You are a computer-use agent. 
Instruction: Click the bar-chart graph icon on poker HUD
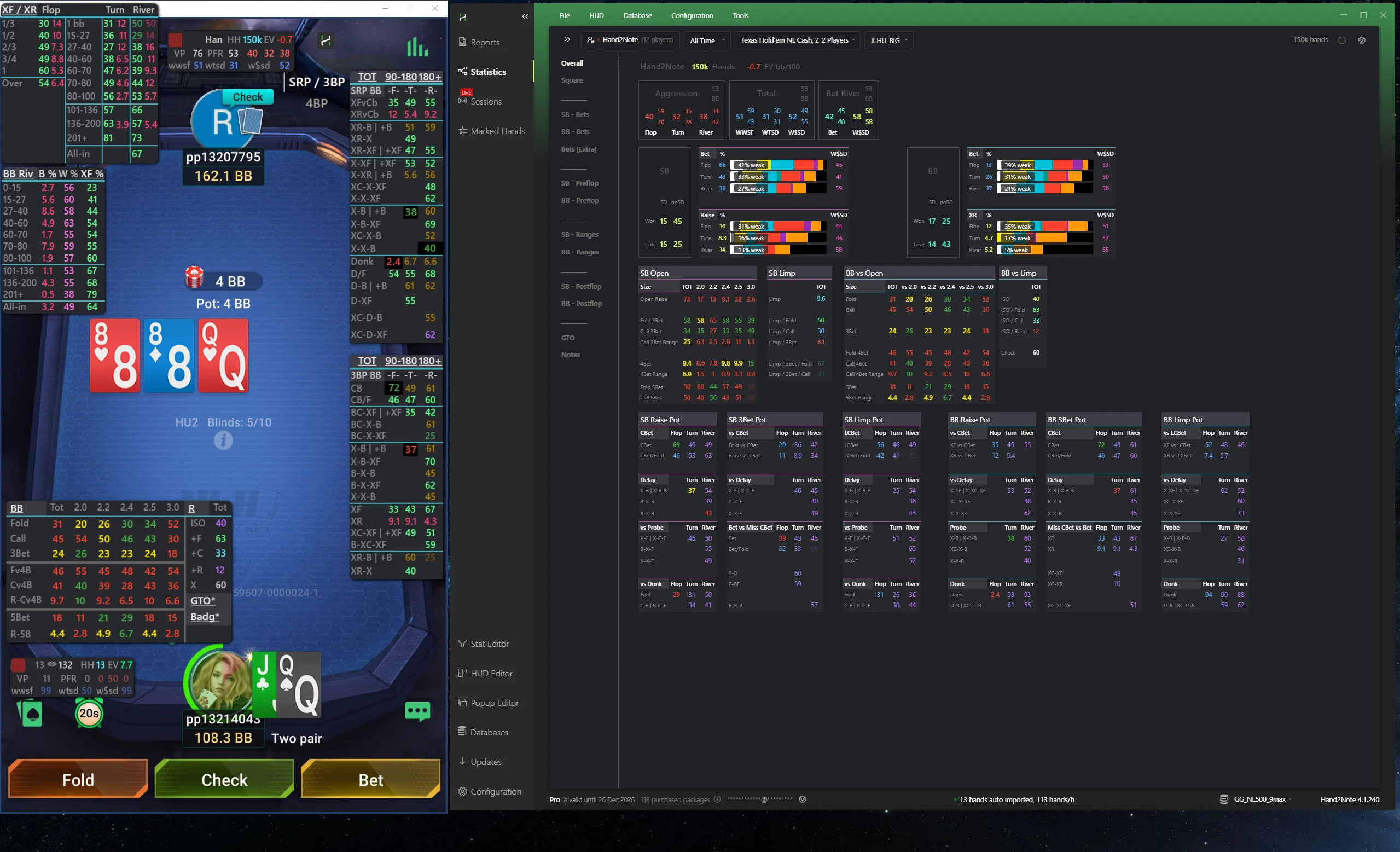(x=417, y=48)
